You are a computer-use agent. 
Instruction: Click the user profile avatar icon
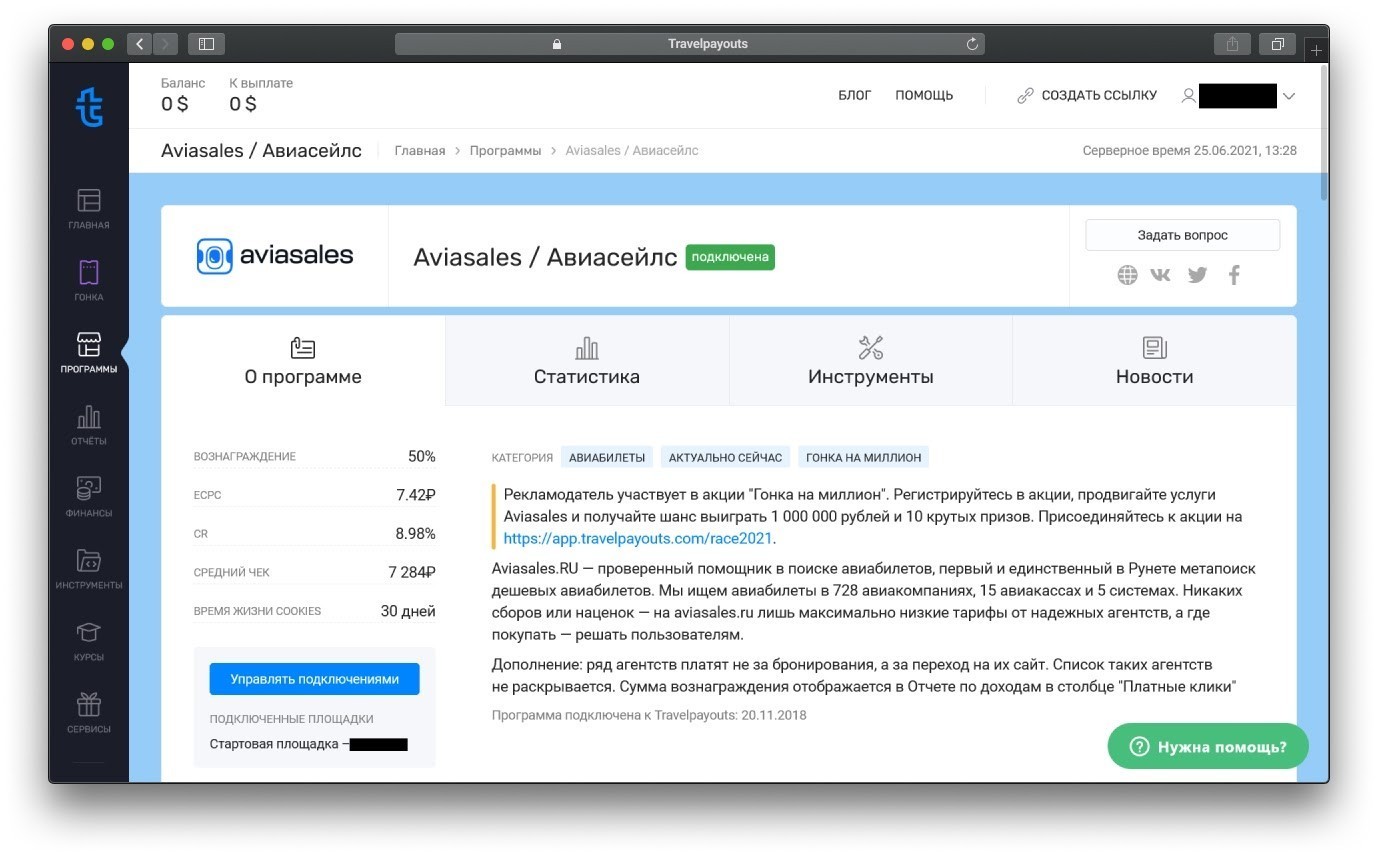click(x=1188, y=96)
